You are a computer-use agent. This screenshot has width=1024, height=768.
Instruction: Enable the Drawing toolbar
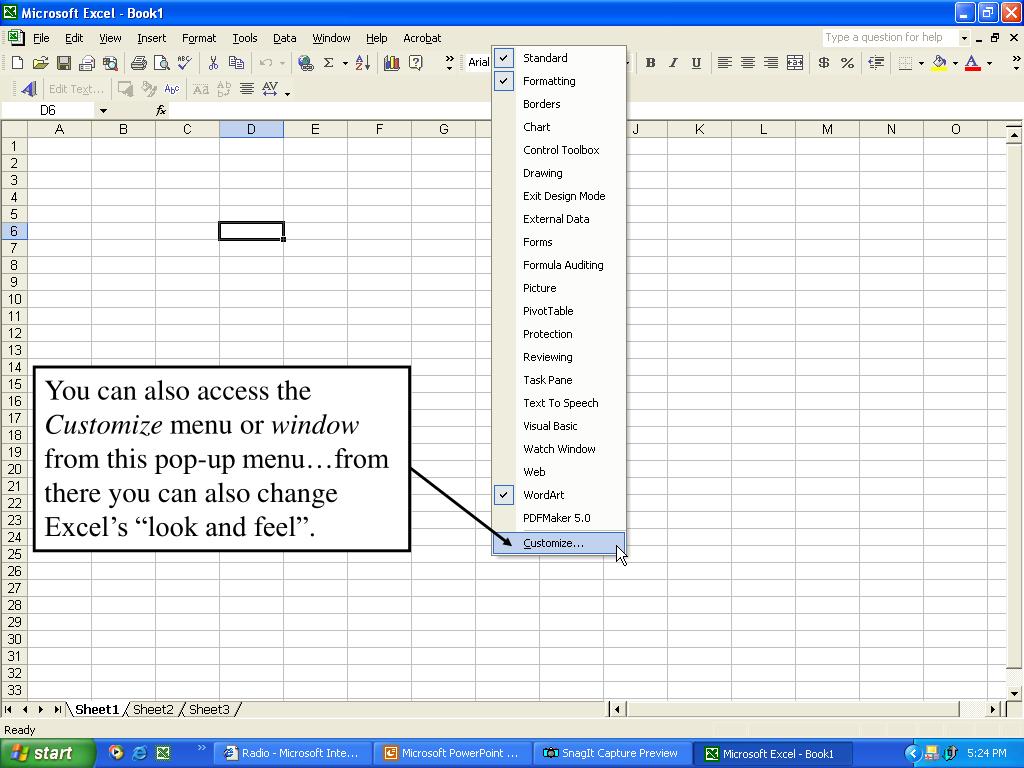559,173
